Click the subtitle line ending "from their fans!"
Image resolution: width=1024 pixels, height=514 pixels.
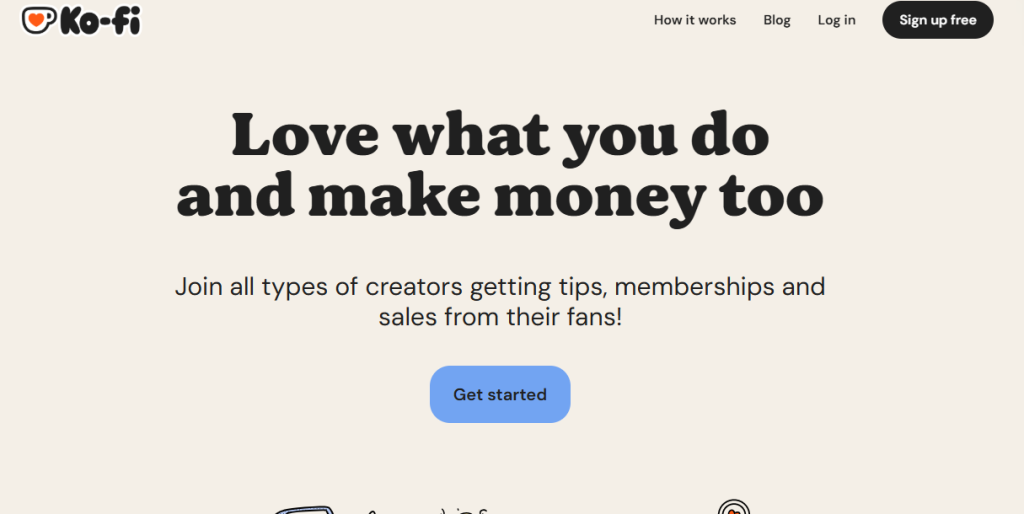(x=500, y=318)
